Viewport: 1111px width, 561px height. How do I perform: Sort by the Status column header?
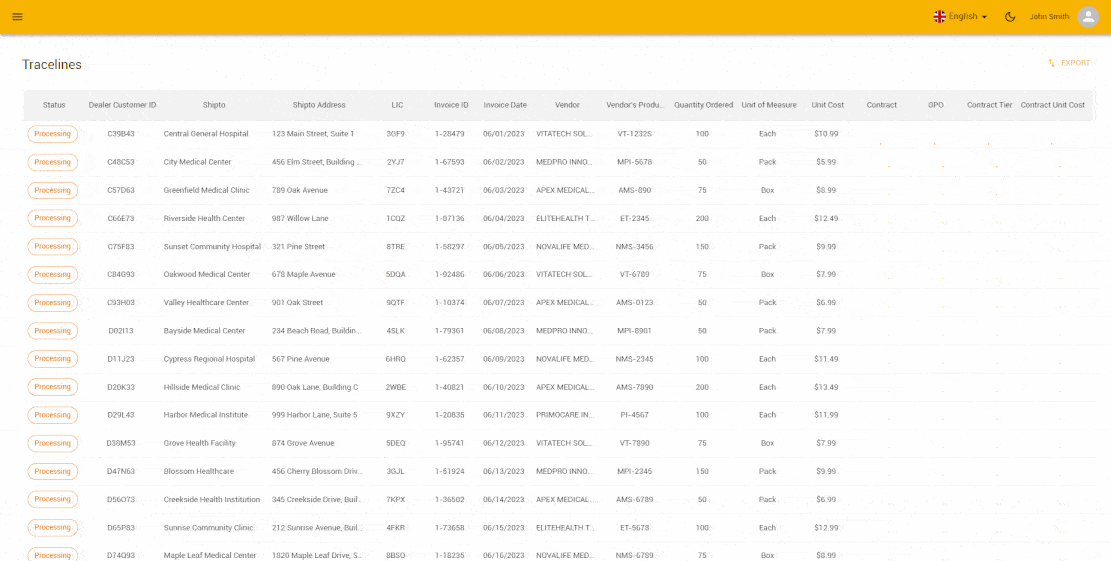pyautogui.click(x=54, y=105)
